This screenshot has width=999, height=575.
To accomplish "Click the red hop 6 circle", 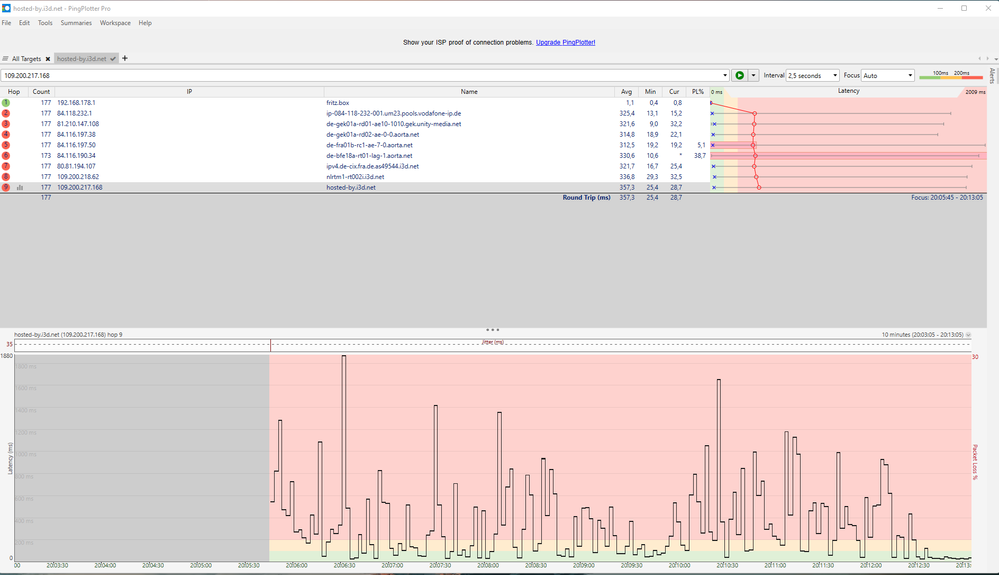I will click(6, 155).
